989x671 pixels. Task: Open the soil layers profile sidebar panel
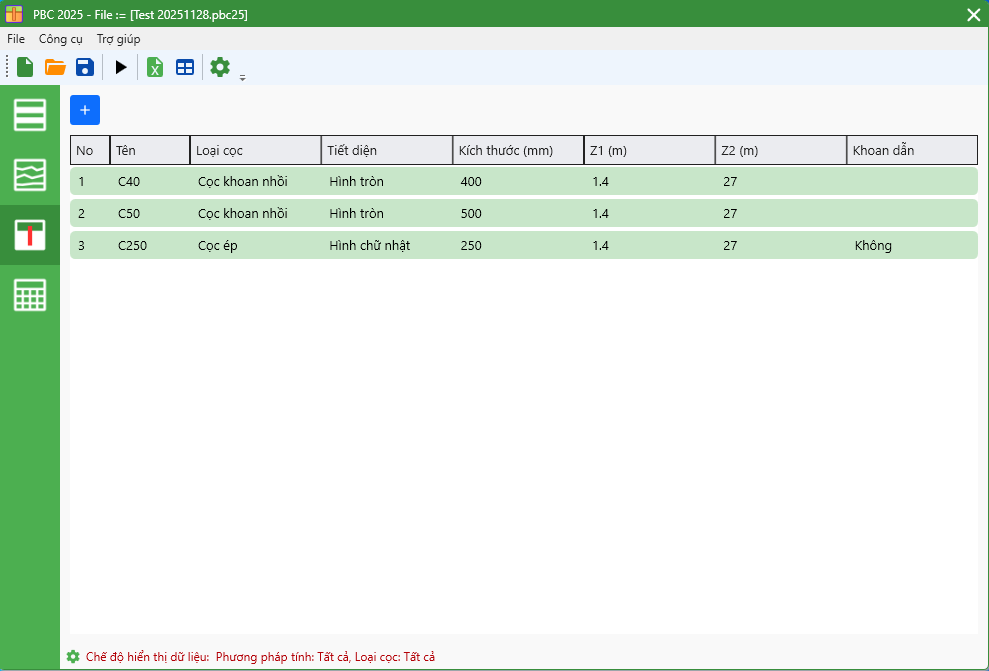pos(30,175)
